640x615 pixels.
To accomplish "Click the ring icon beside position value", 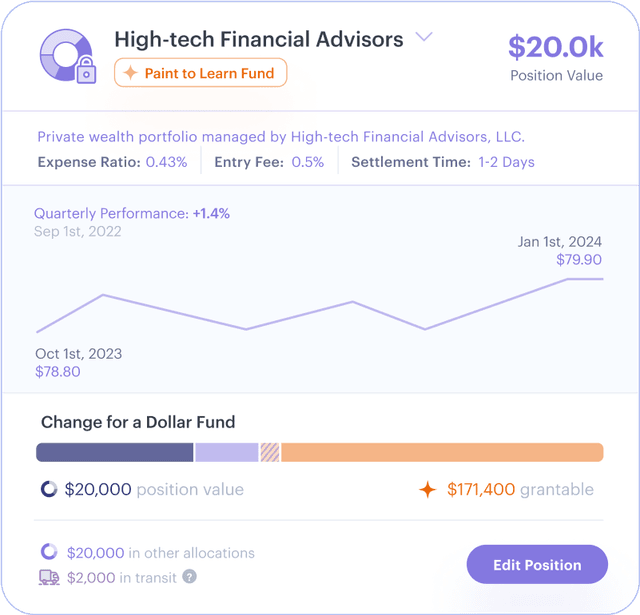I will (48, 490).
